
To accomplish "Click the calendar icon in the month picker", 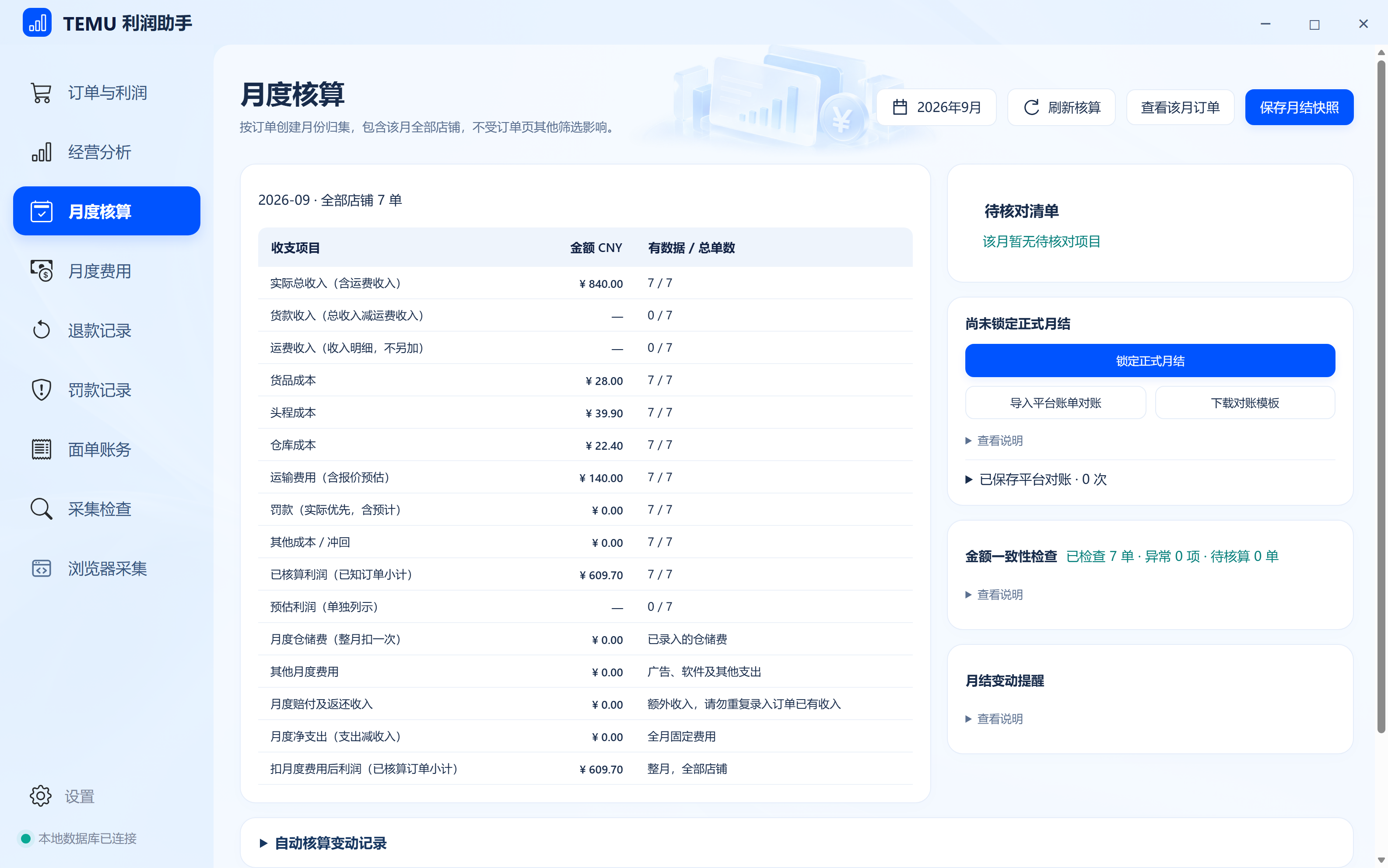I will (900, 107).
